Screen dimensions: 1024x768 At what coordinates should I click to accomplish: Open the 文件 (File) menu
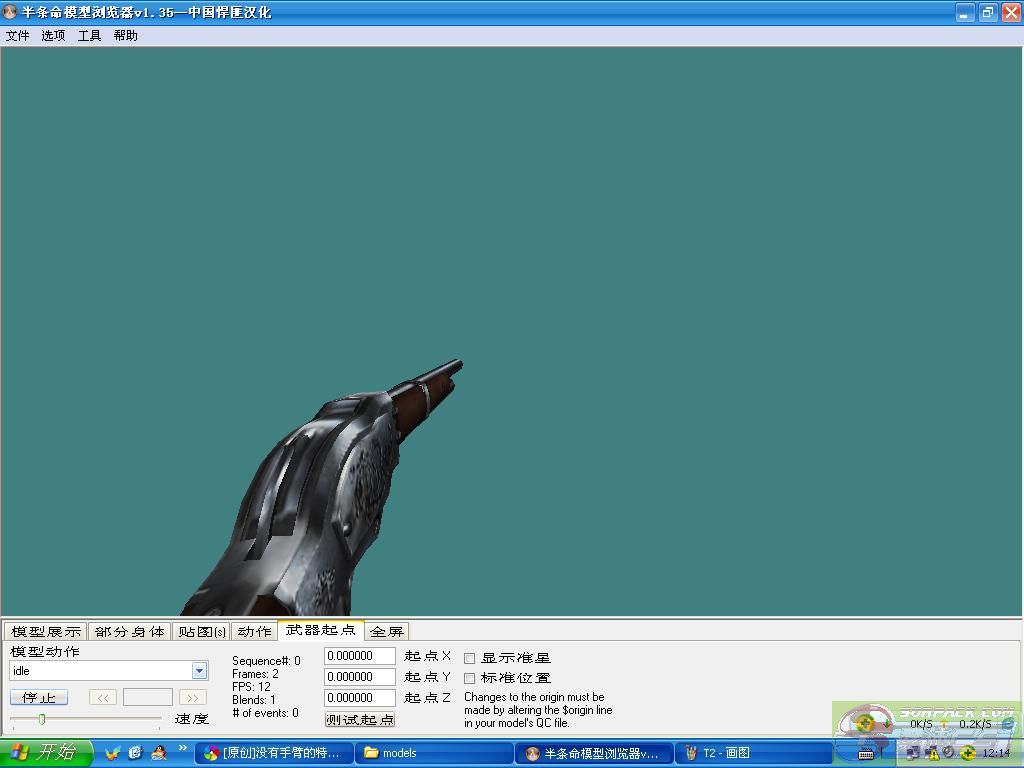click(x=17, y=35)
